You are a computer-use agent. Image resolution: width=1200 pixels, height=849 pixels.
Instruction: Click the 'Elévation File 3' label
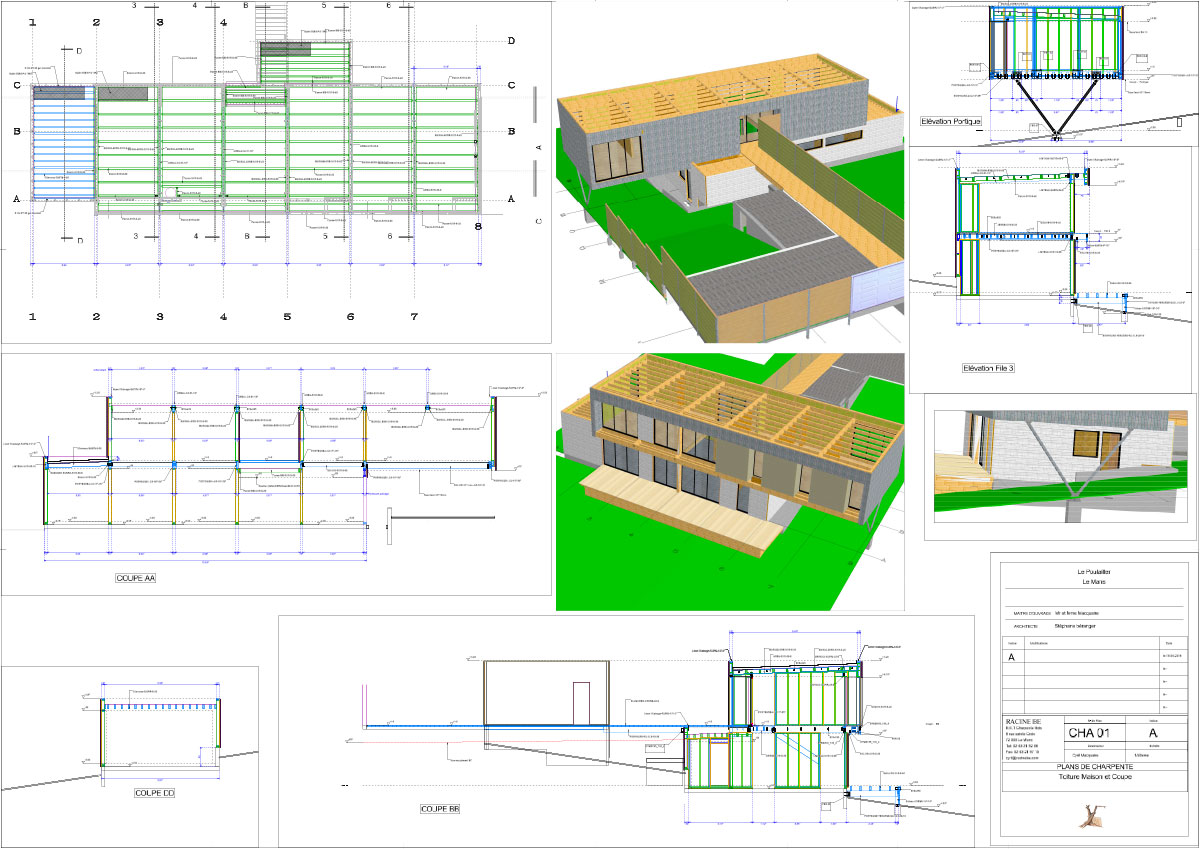[x=988, y=368]
